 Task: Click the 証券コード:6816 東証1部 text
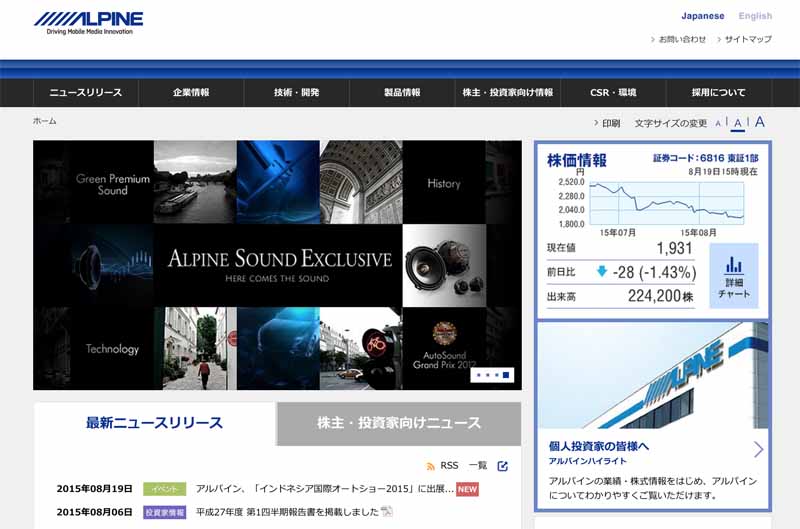(x=706, y=158)
